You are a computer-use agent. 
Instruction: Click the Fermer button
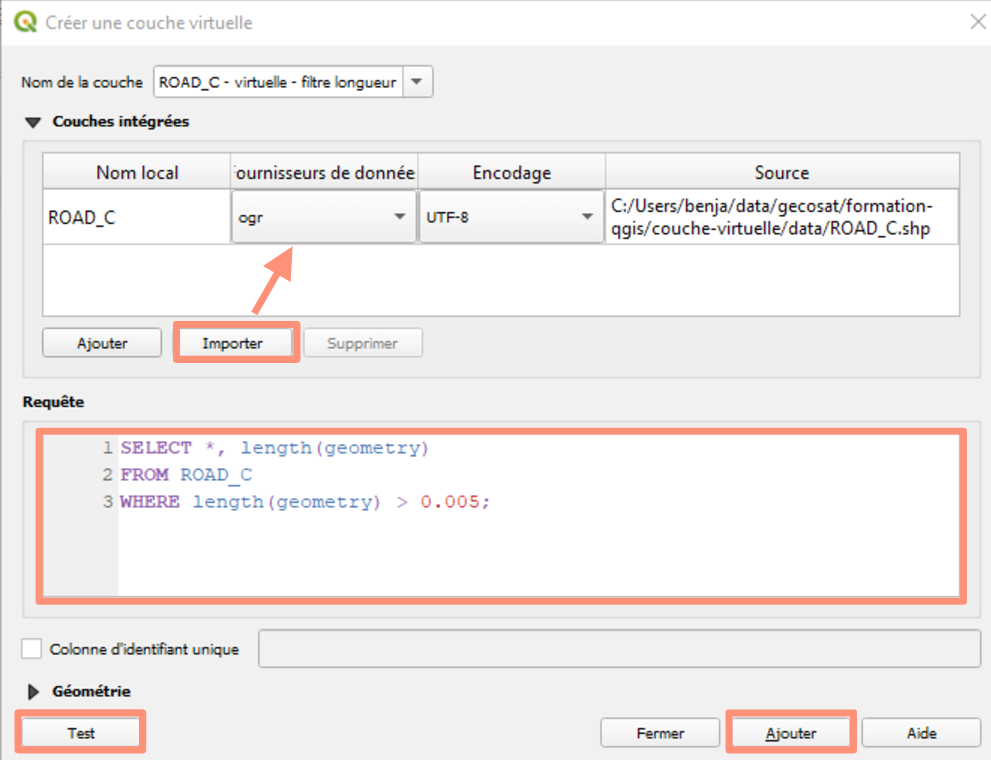(x=660, y=733)
